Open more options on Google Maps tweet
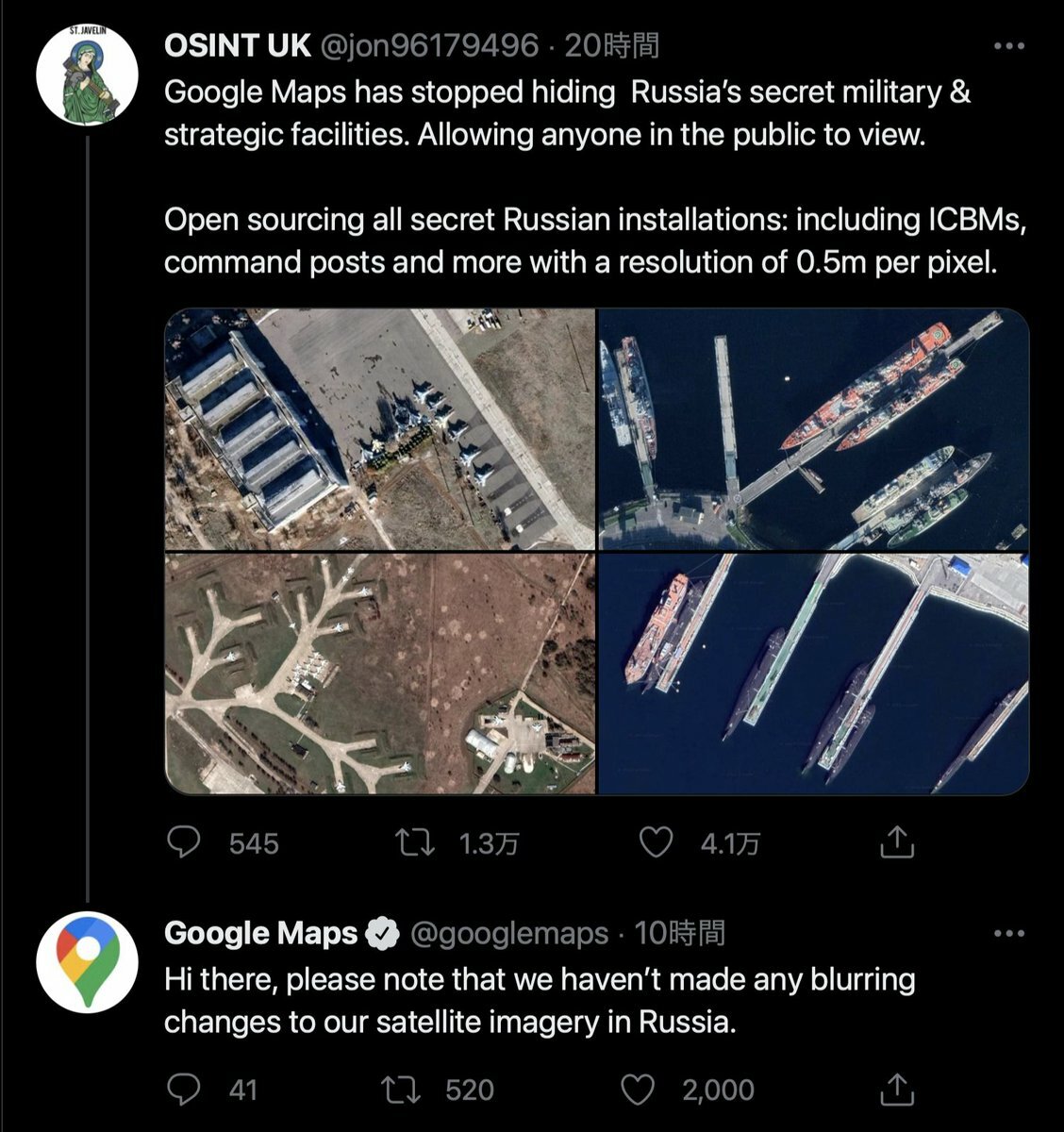 point(1009,934)
